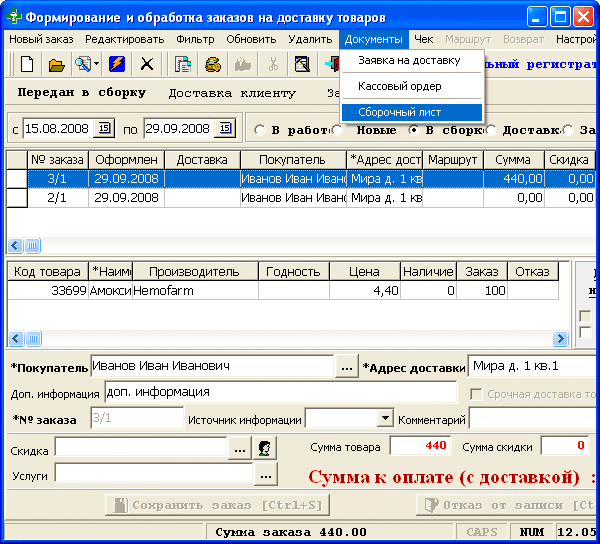Viewport: 600px width, 544px height.
Task: Click the orders table horizontal scrollbar
Action: click(300, 245)
